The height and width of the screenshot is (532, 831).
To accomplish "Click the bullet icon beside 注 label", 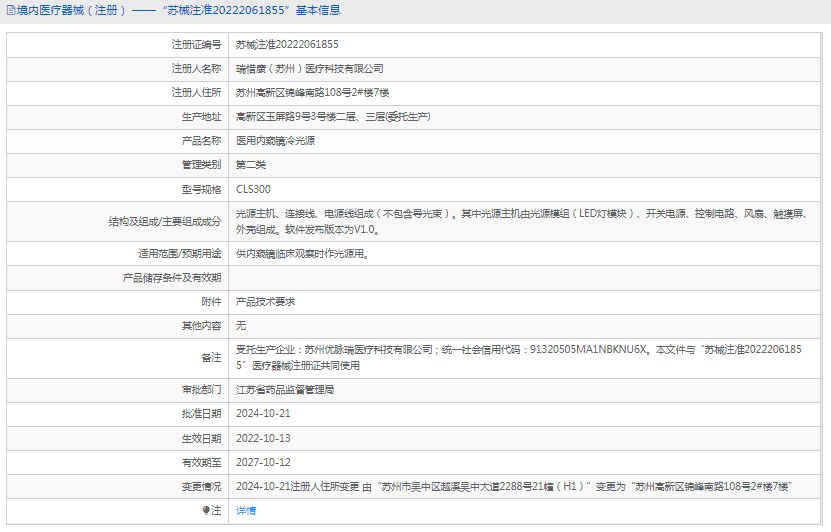I will 206,510.
